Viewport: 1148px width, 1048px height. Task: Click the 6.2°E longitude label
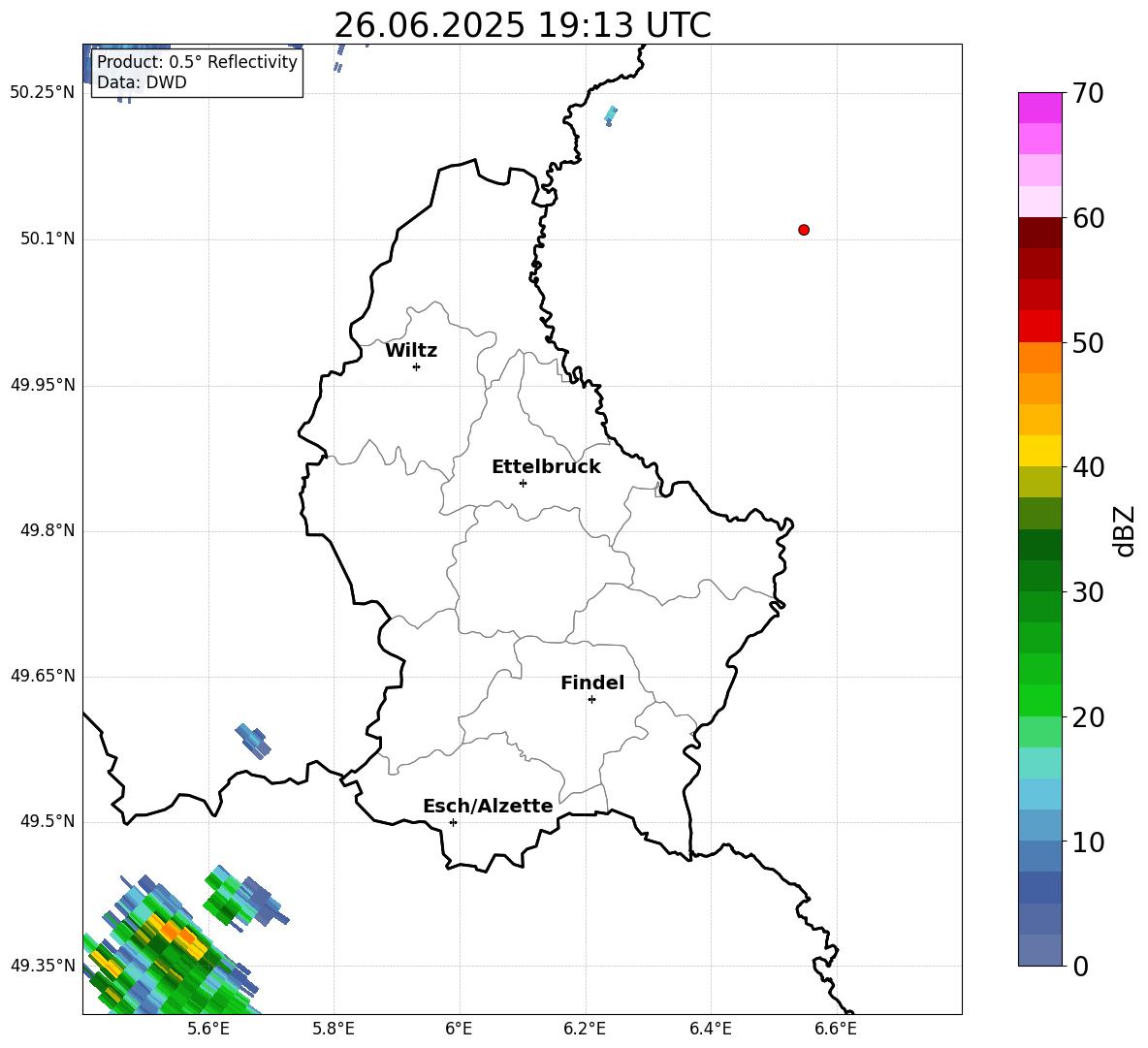[585, 1029]
